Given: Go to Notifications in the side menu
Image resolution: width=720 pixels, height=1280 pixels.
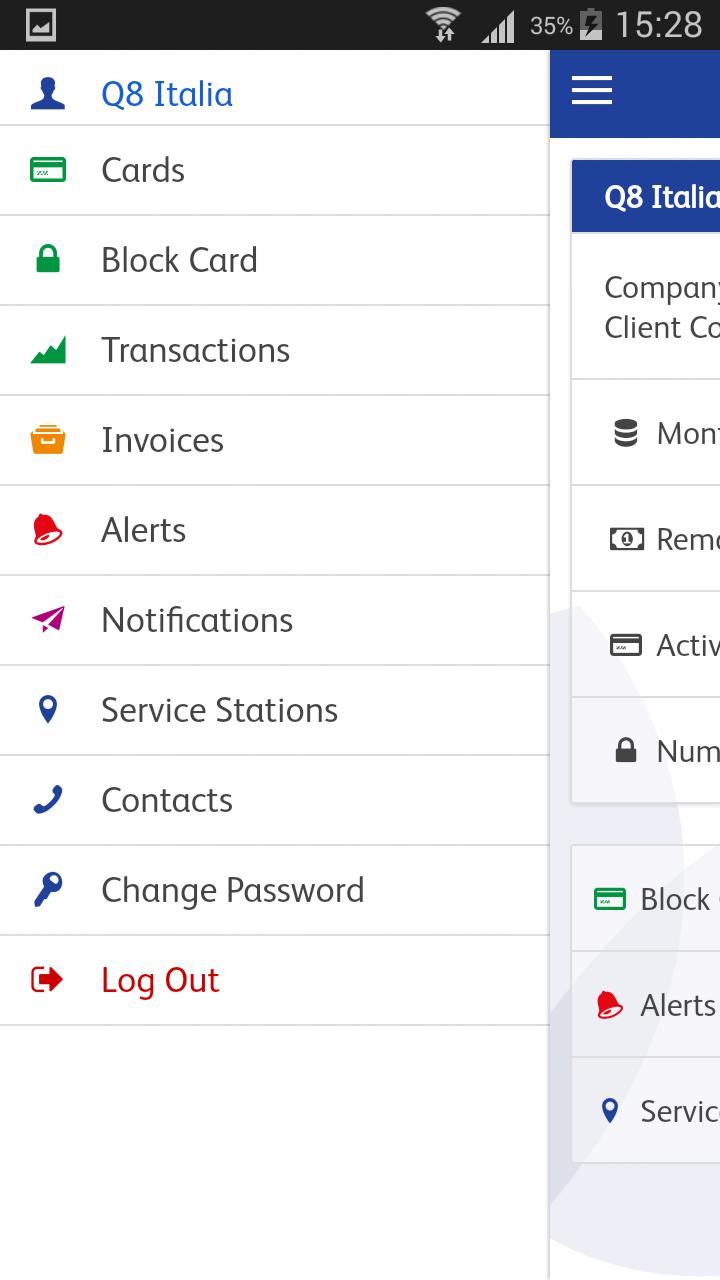Looking at the screenshot, I should click(x=197, y=620).
